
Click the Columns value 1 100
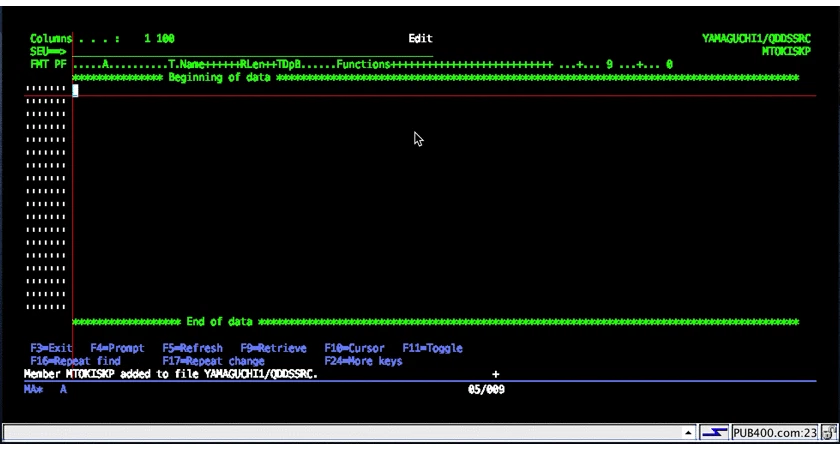pos(159,39)
